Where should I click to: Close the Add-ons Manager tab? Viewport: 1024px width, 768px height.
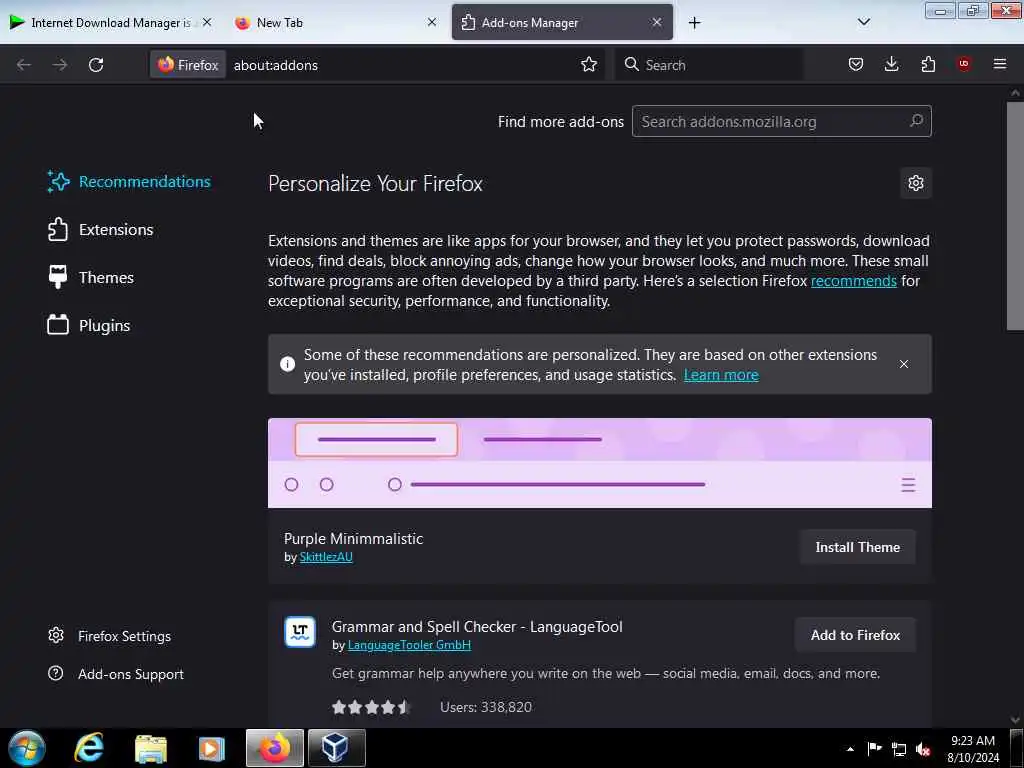(656, 22)
